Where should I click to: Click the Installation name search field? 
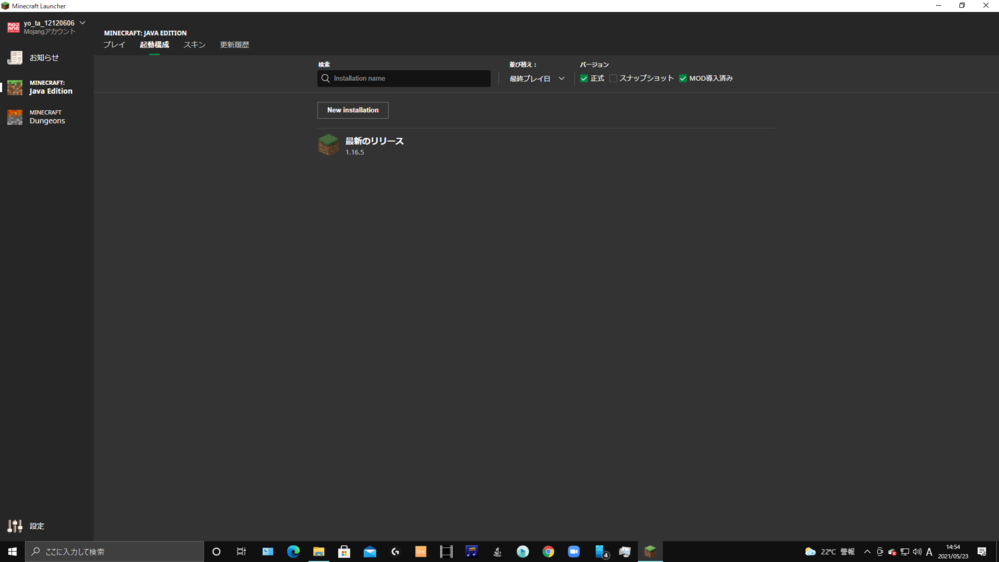pos(404,78)
